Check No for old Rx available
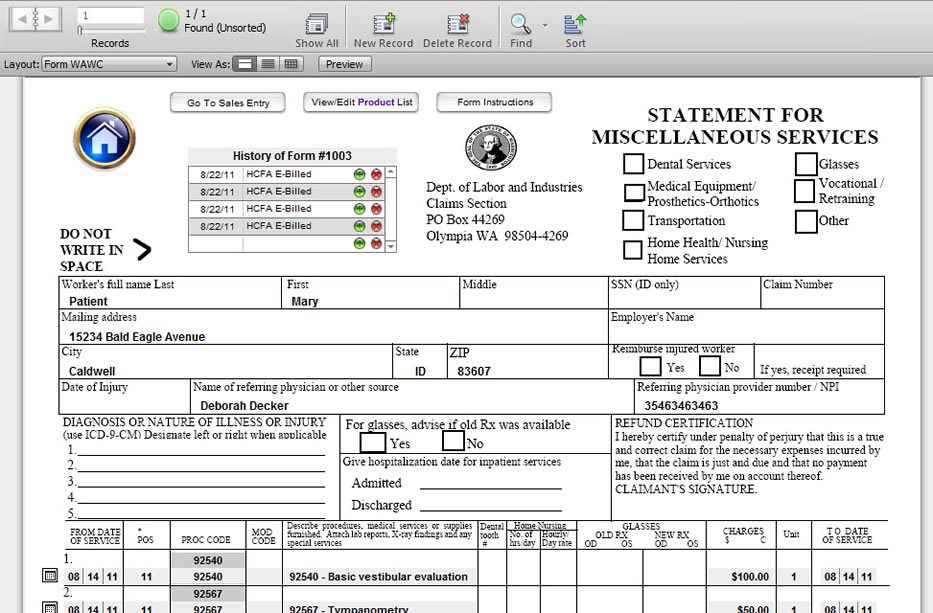 [453, 440]
